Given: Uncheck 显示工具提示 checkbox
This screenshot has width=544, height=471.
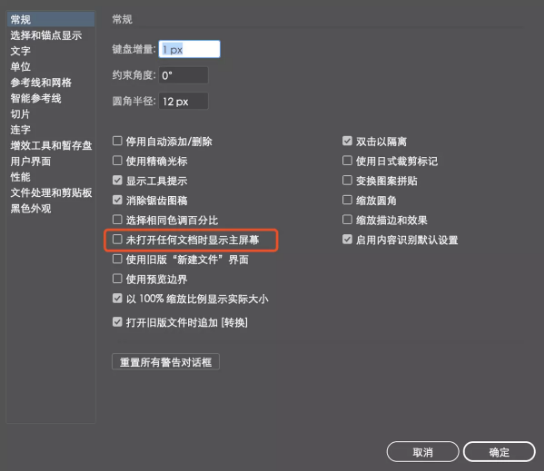Looking at the screenshot, I should [117, 180].
